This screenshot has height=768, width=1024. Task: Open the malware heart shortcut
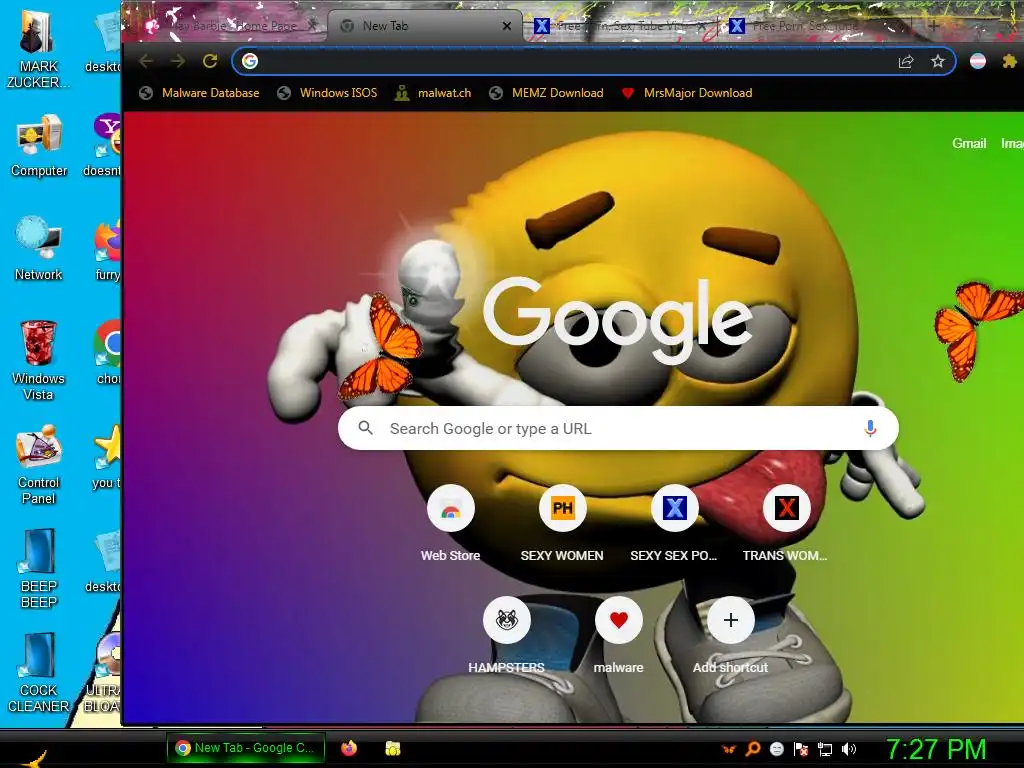tap(618, 636)
